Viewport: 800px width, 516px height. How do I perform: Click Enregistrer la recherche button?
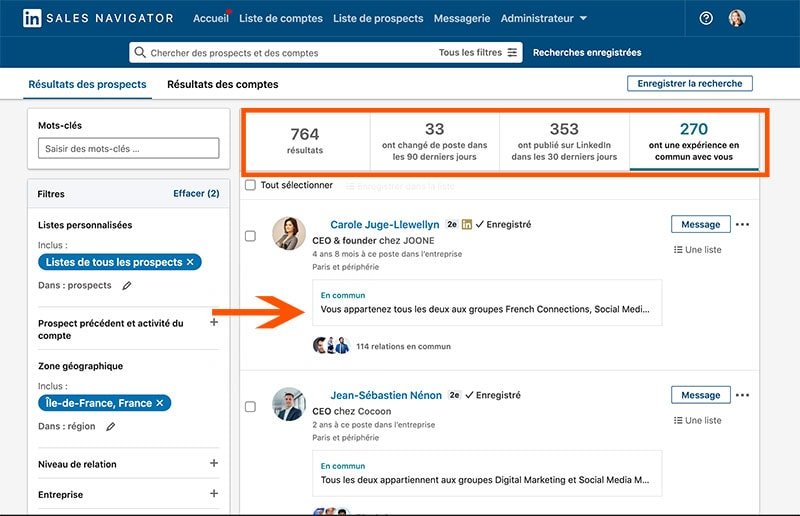click(x=690, y=83)
